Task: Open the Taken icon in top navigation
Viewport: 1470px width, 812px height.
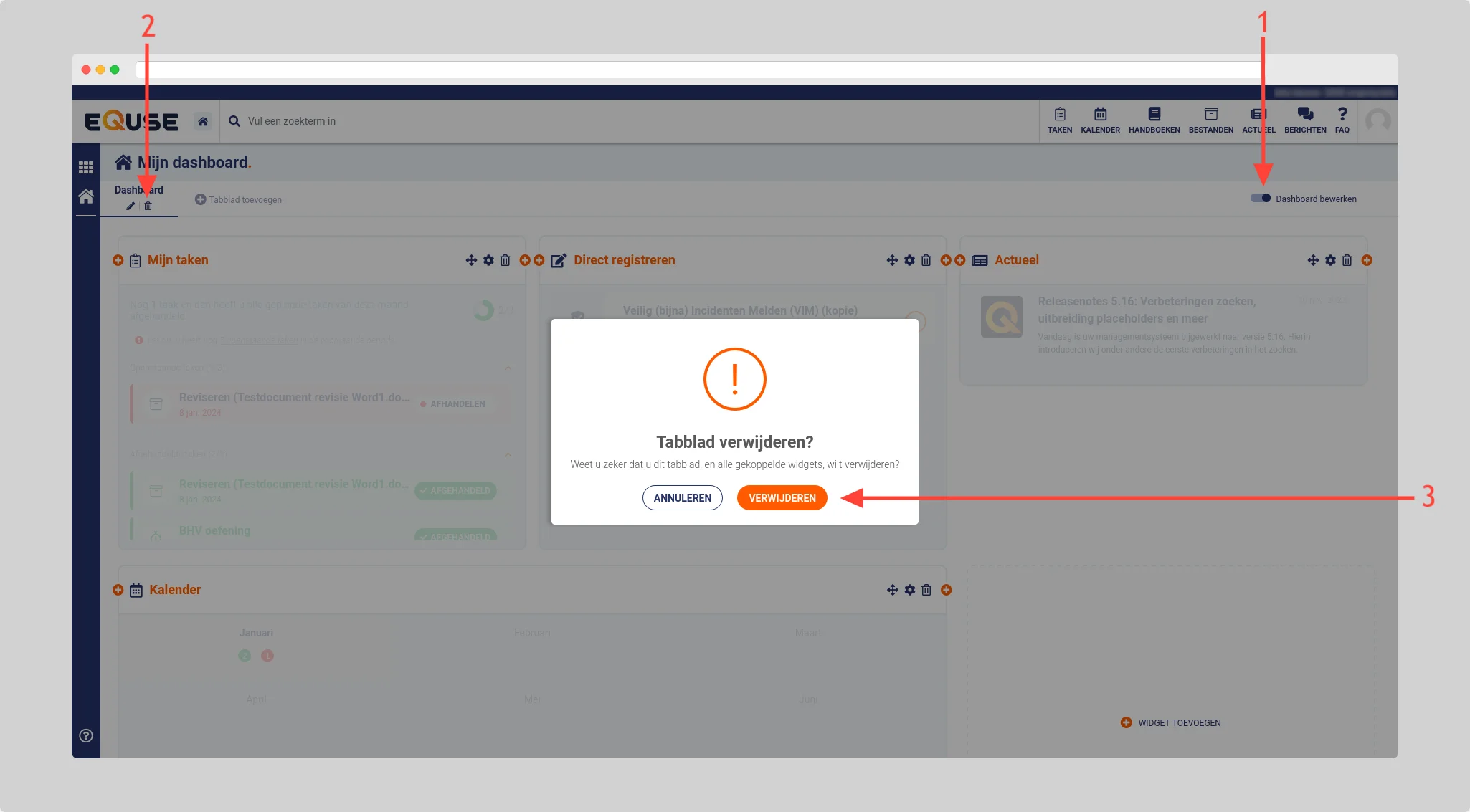Action: (x=1059, y=120)
